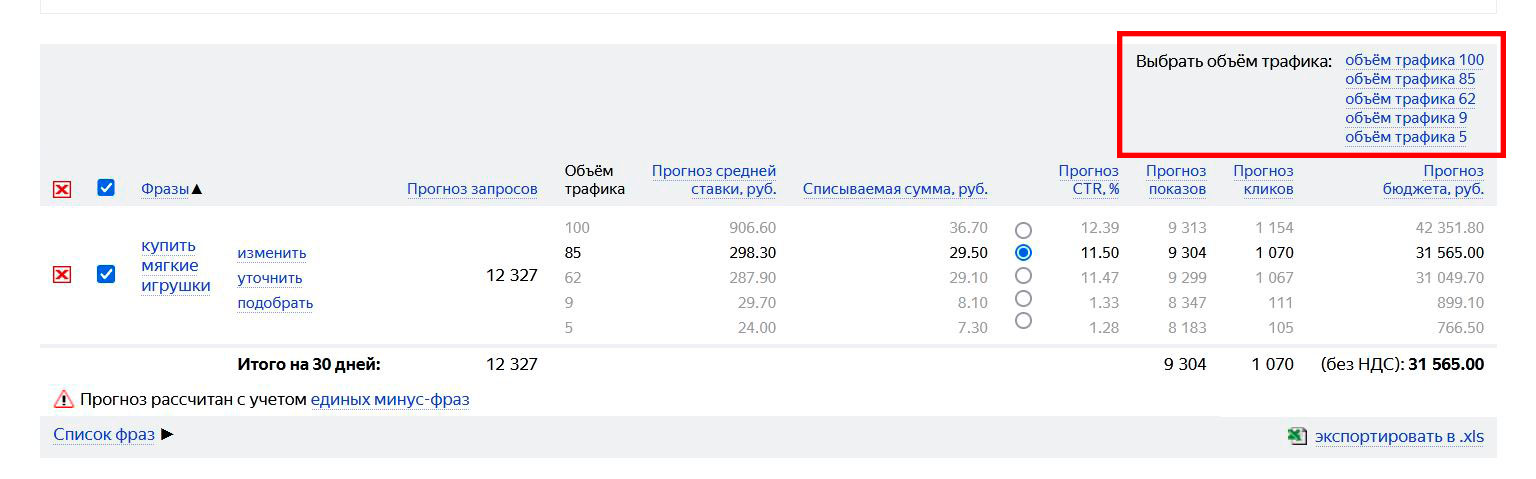Select traffic volume 9 radio button
The height and width of the screenshot is (479, 1536).
pyautogui.click(x=1023, y=298)
